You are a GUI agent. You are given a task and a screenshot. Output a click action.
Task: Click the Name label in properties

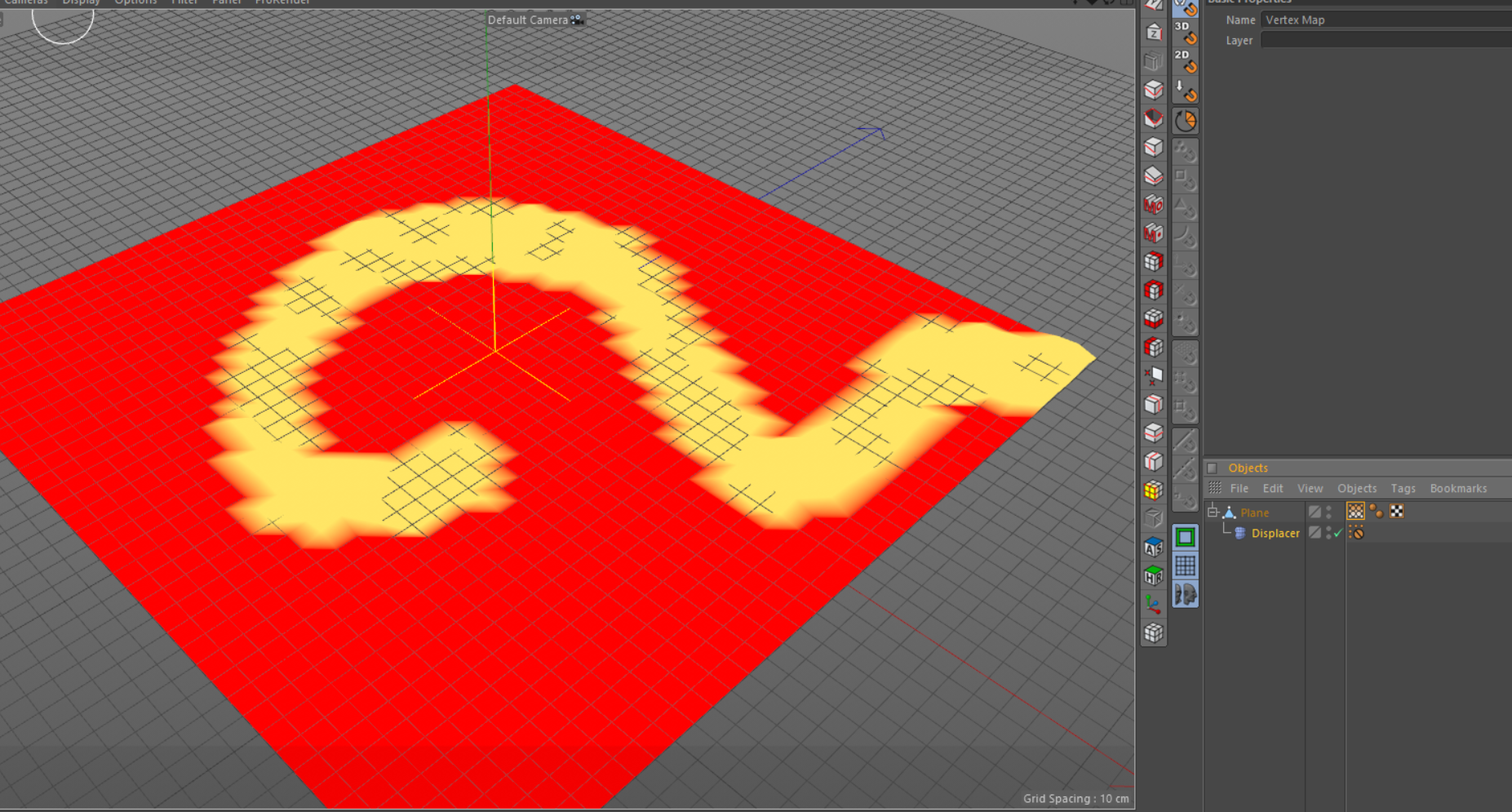[1240, 20]
